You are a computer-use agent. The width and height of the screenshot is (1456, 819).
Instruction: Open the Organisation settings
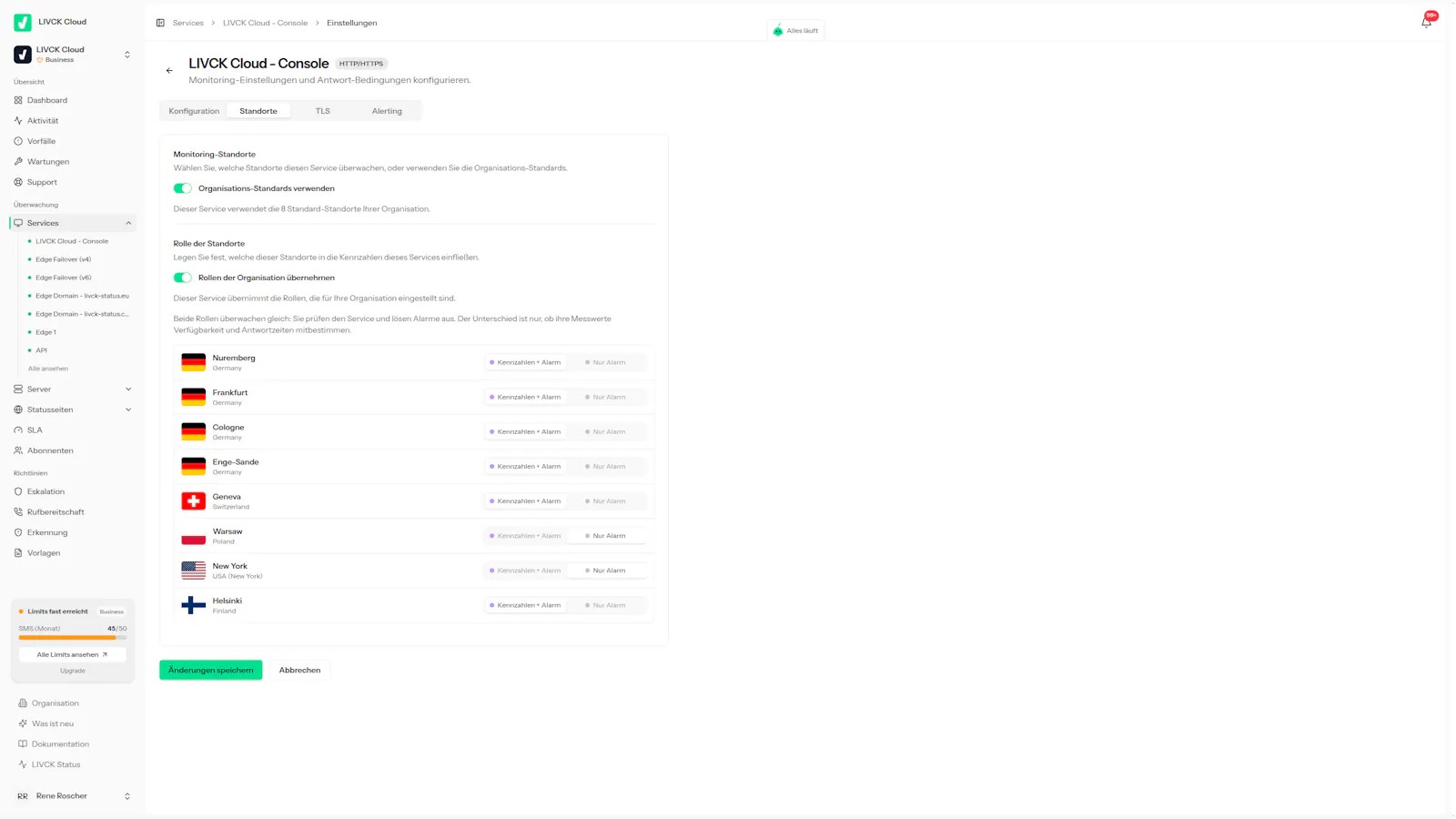[x=73, y=703]
